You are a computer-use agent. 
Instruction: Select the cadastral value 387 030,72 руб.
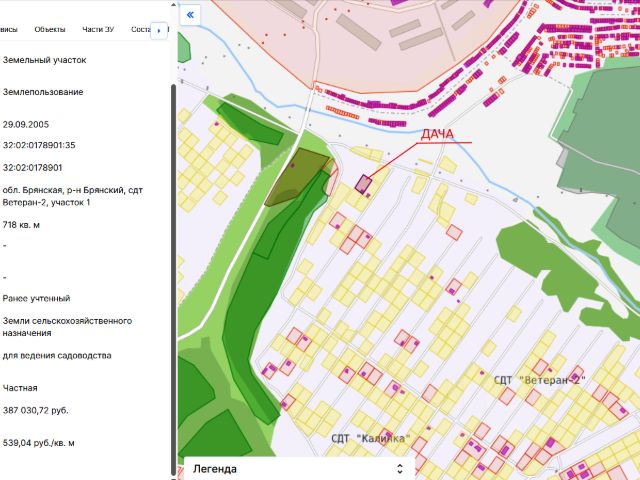click(x=36, y=411)
